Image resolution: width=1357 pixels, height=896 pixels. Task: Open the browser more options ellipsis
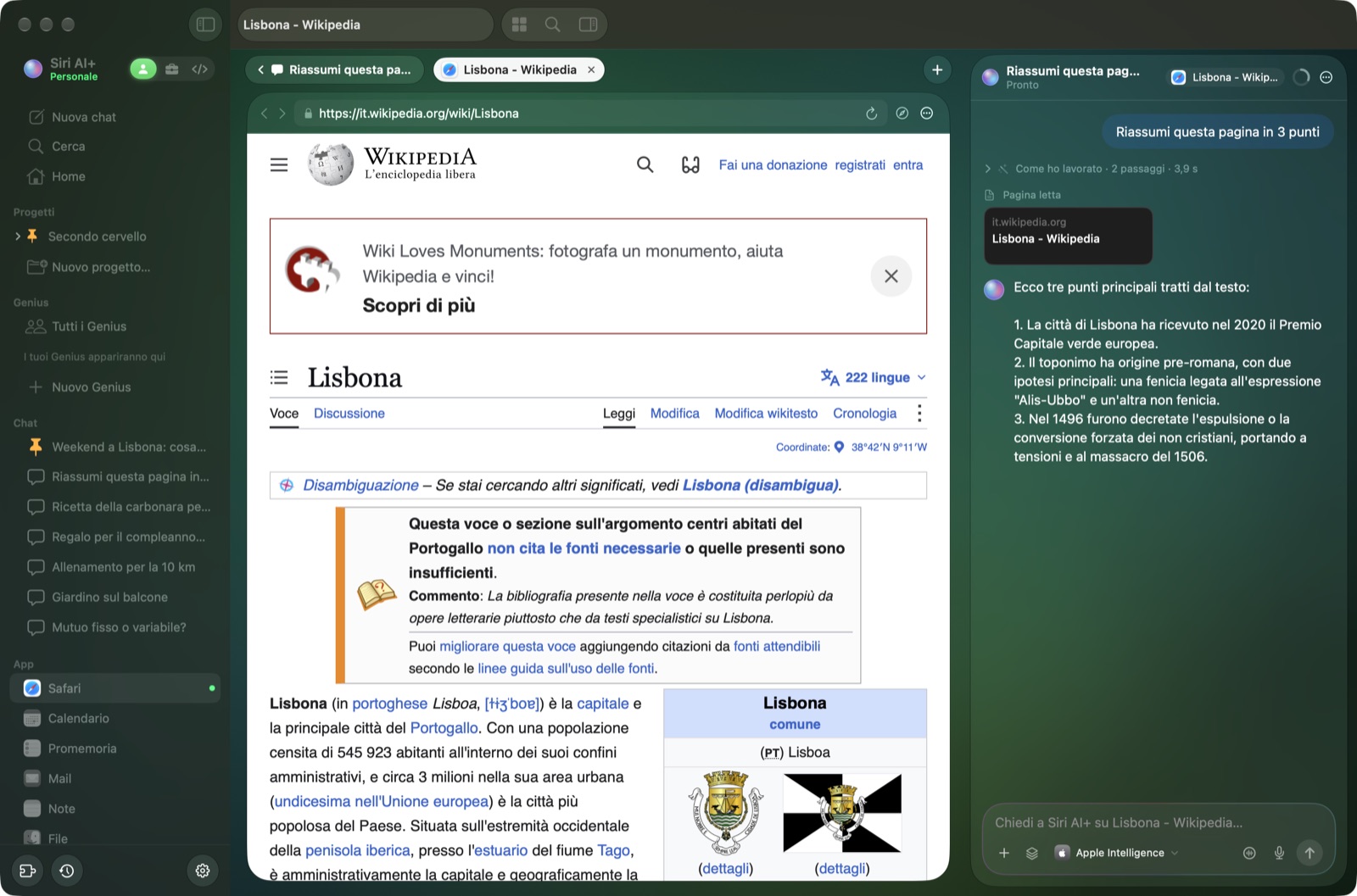[x=927, y=114]
